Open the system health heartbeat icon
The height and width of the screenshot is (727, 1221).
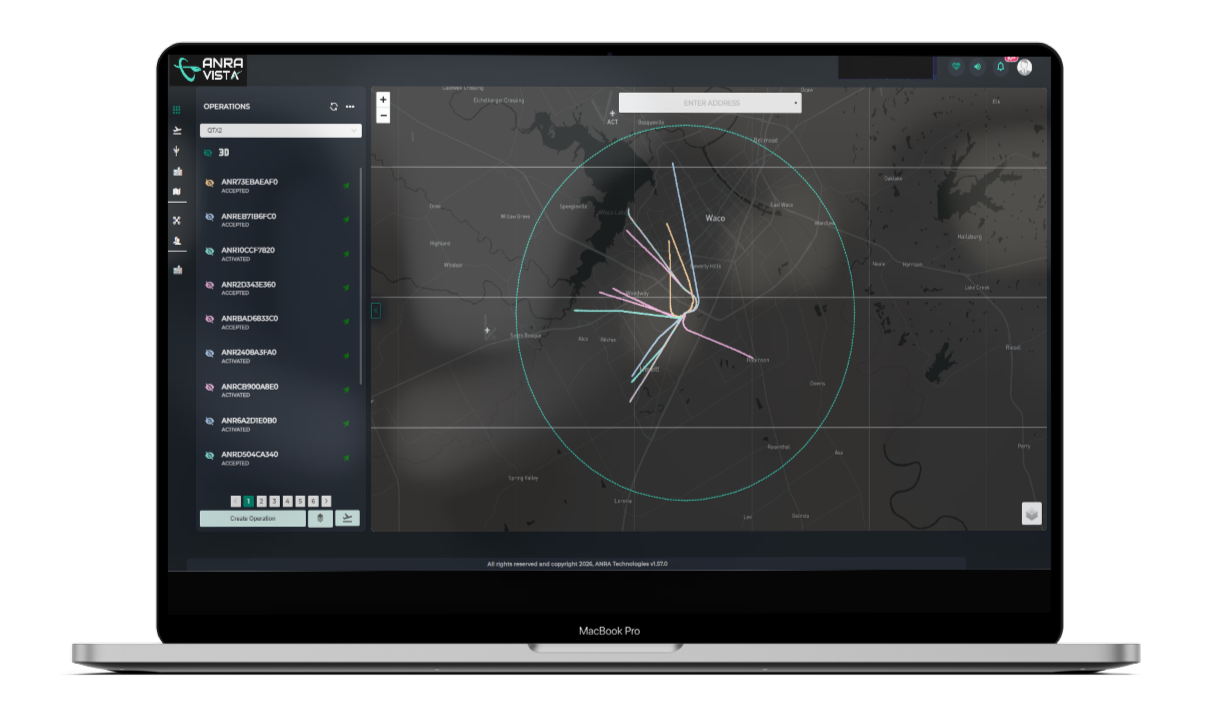pos(956,67)
